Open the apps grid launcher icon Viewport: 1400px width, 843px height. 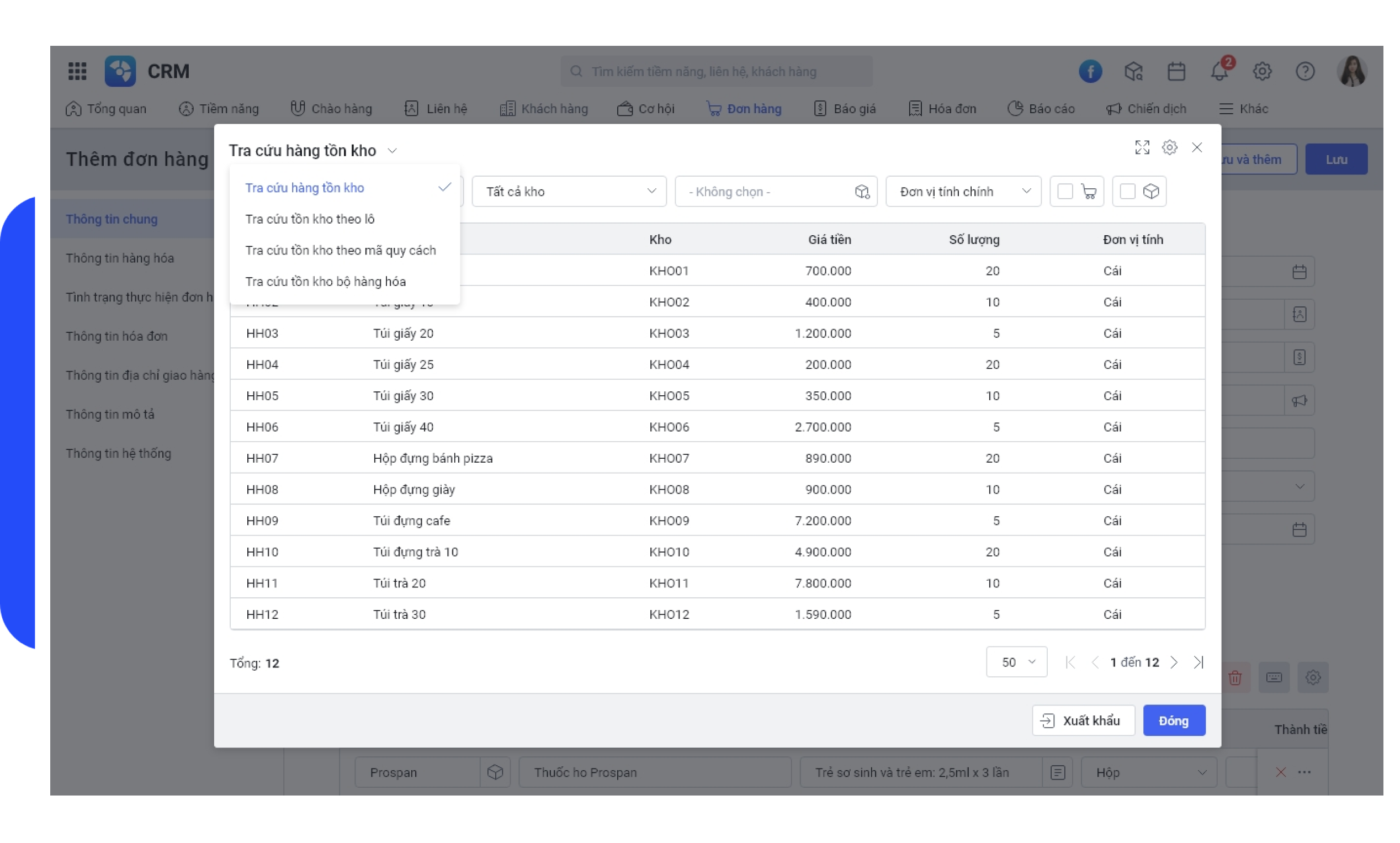click(x=77, y=71)
